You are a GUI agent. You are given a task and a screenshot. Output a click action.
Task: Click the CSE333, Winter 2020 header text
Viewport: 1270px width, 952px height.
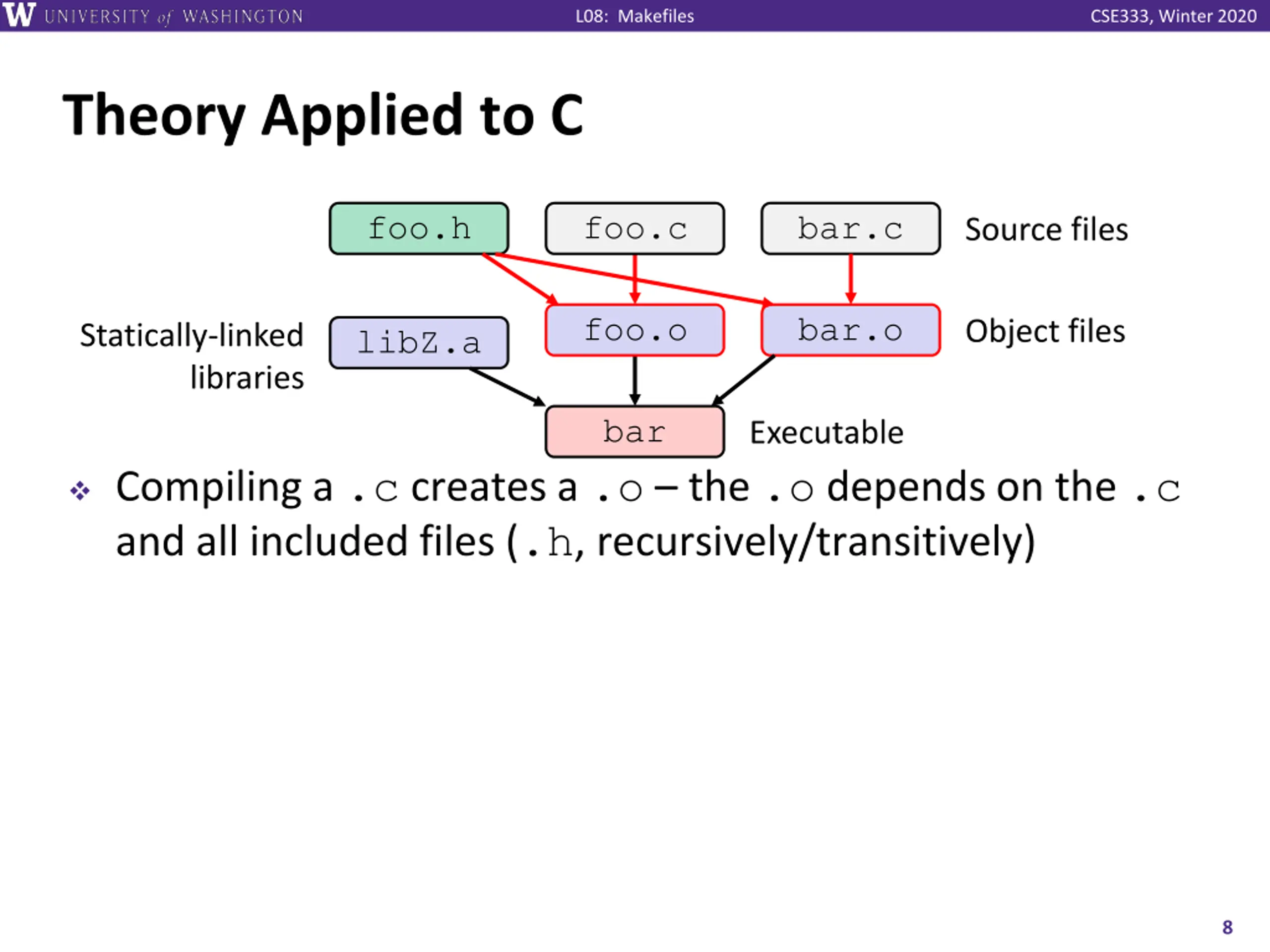[x=1173, y=16]
